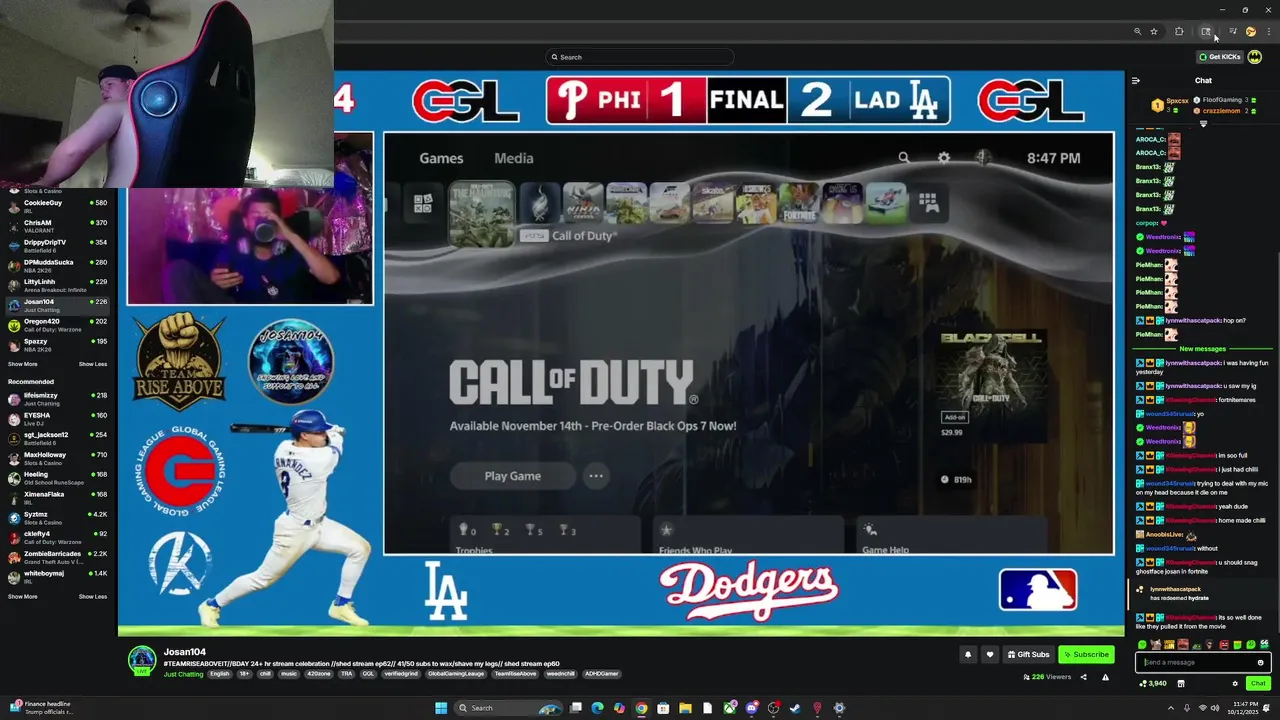Viewport: 1280px width, 720px height.
Task: Click the 3,940 channel points balance
Action: click(x=1153, y=684)
